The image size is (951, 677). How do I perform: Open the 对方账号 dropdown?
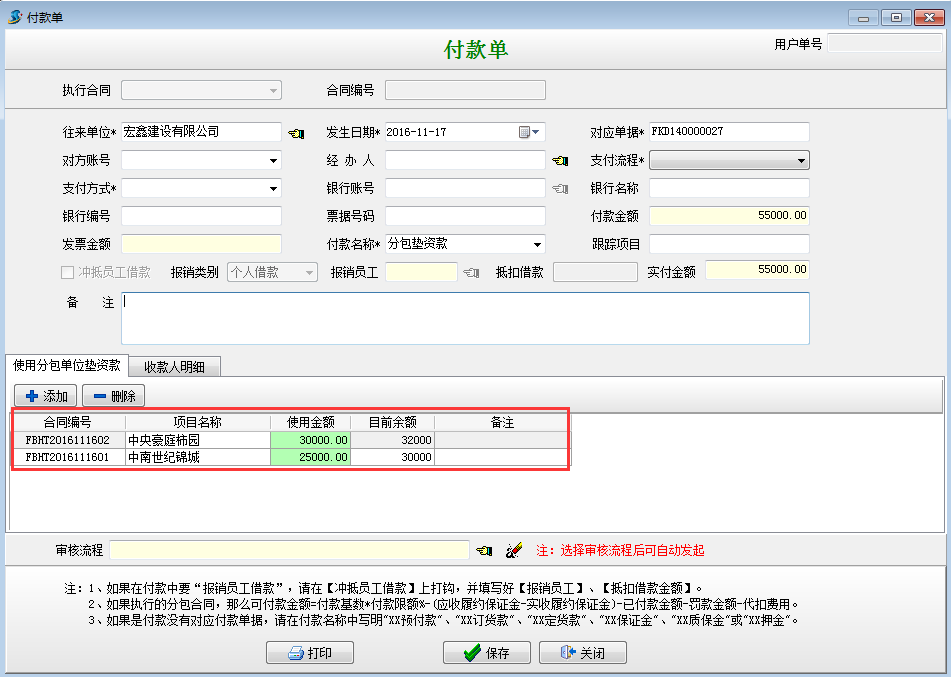click(273, 161)
